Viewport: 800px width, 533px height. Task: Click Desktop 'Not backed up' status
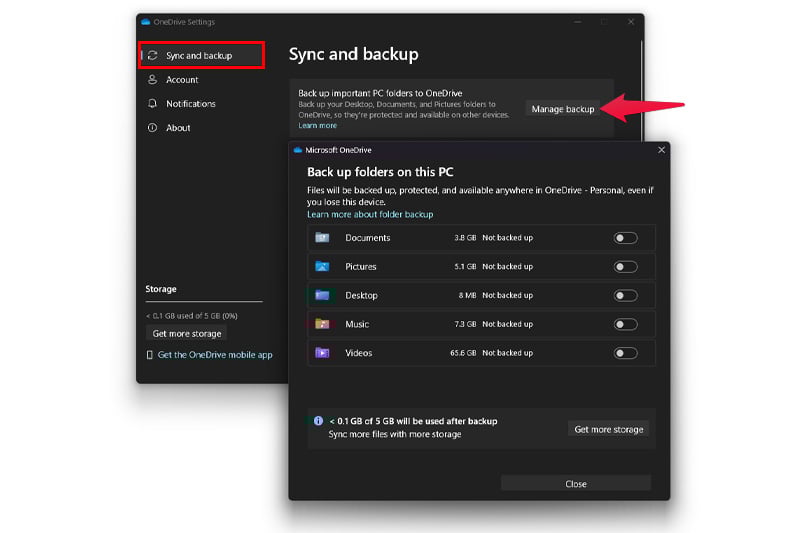tap(508, 296)
